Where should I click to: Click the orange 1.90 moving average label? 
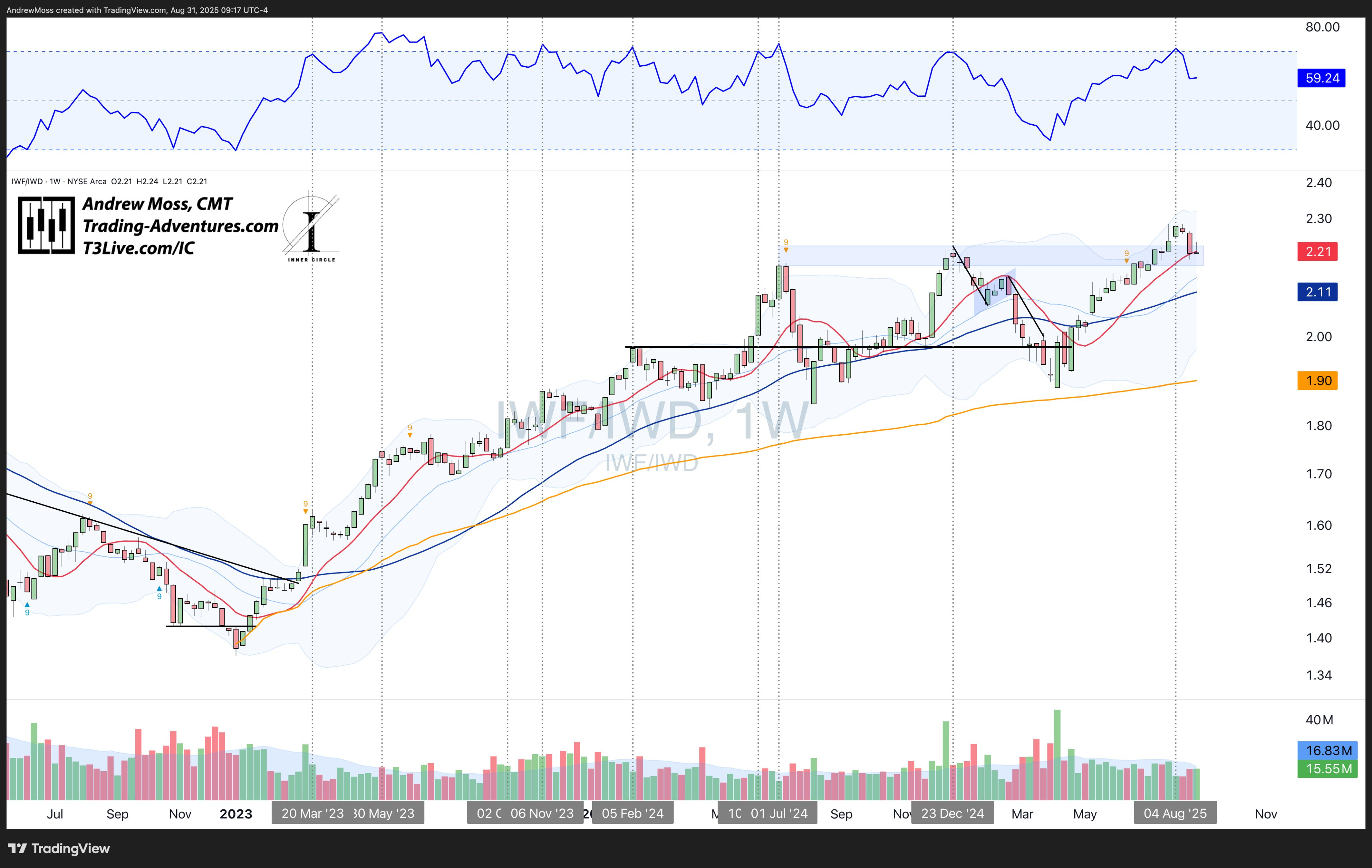point(1317,380)
